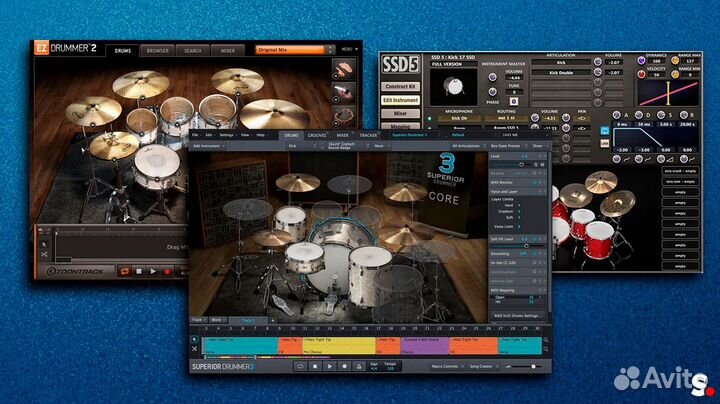Click red record button in EZdrummer 2
The image size is (720, 404).
point(168,272)
